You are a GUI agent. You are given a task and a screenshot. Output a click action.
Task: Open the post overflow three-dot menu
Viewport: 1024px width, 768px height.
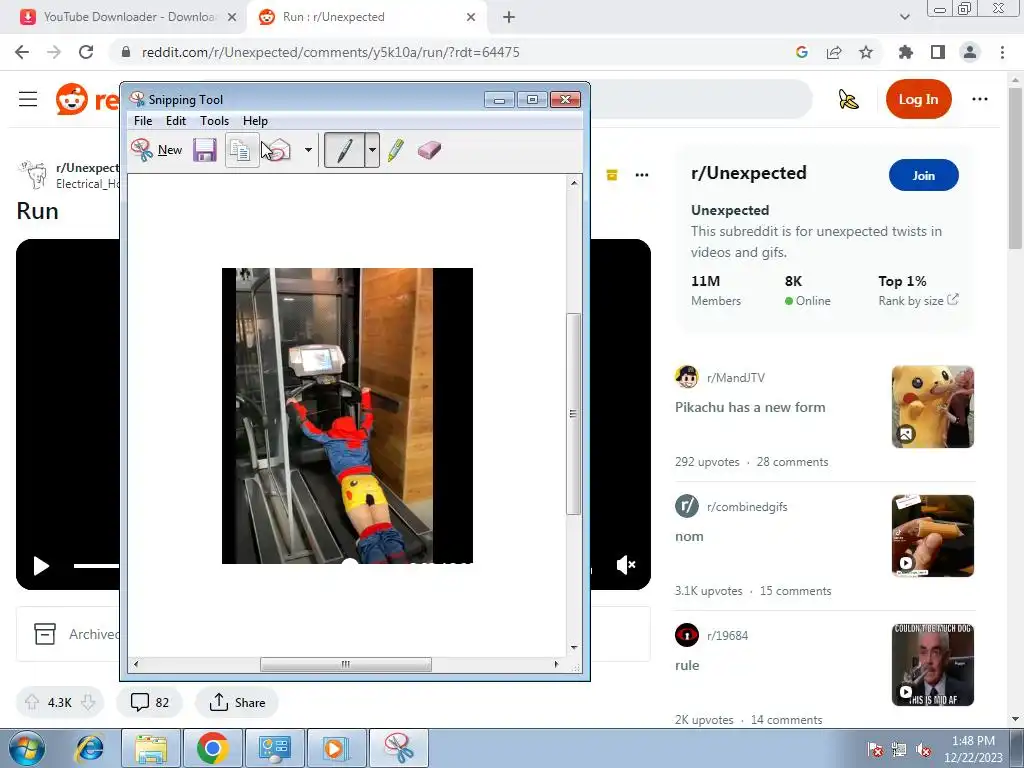pyautogui.click(x=642, y=175)
